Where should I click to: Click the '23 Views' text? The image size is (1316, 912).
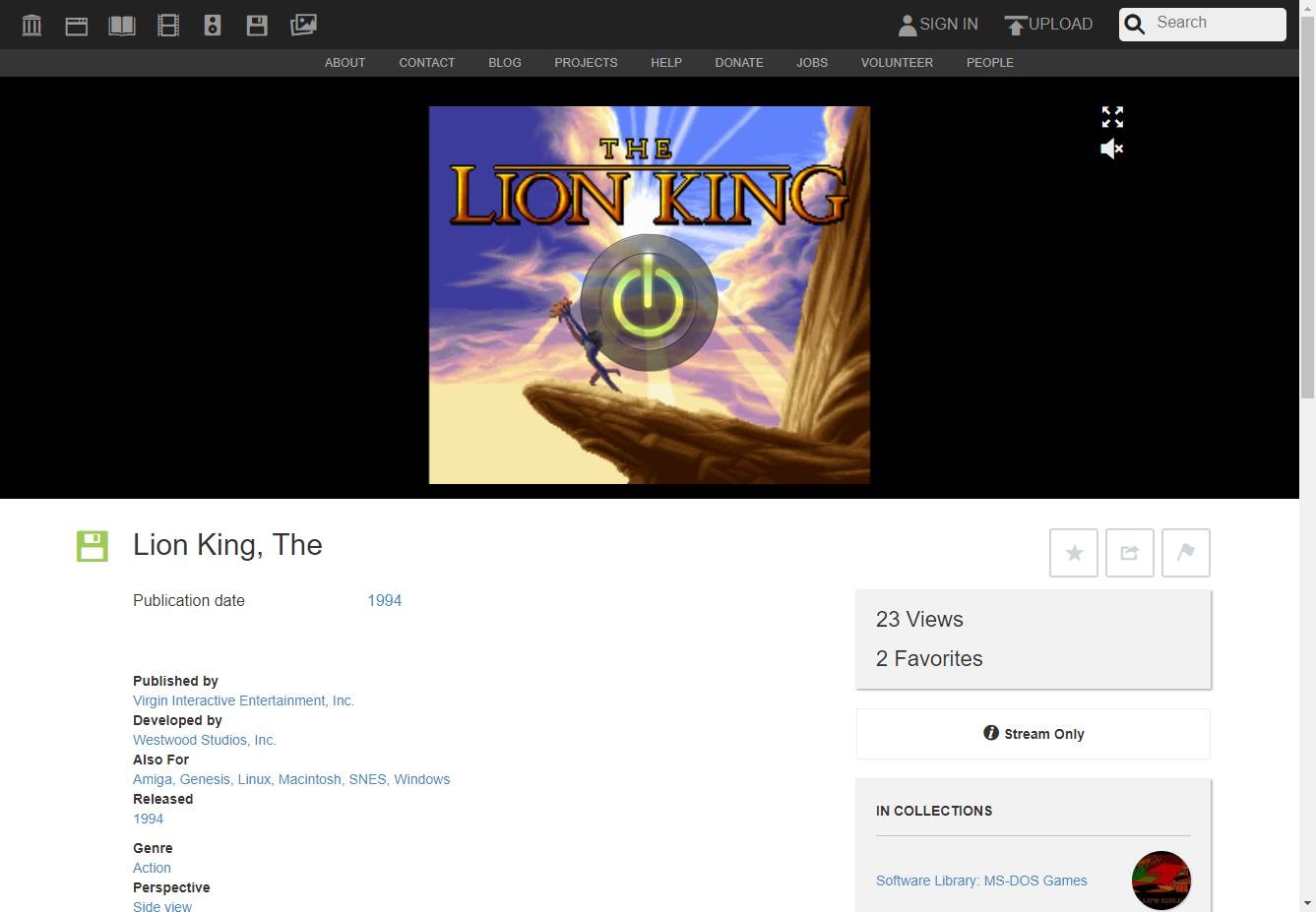pyautogui.click(x=919, y=620)
